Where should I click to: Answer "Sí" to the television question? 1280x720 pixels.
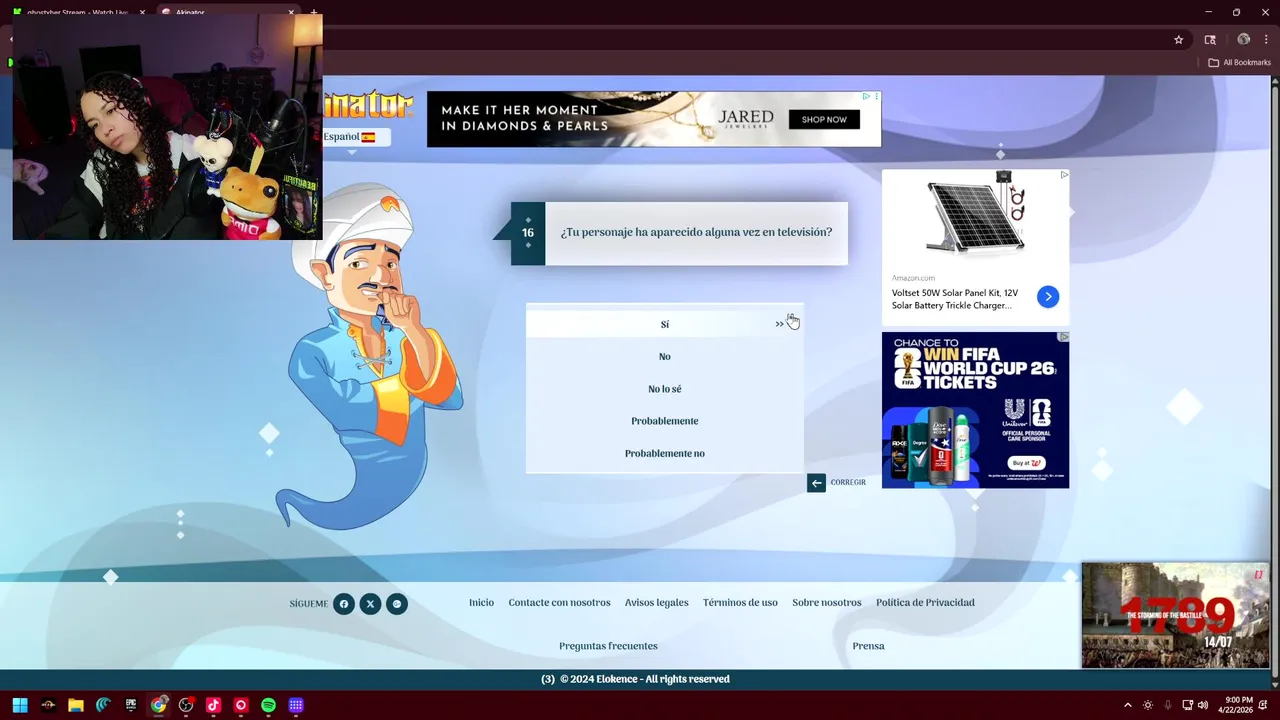[665, 324]
